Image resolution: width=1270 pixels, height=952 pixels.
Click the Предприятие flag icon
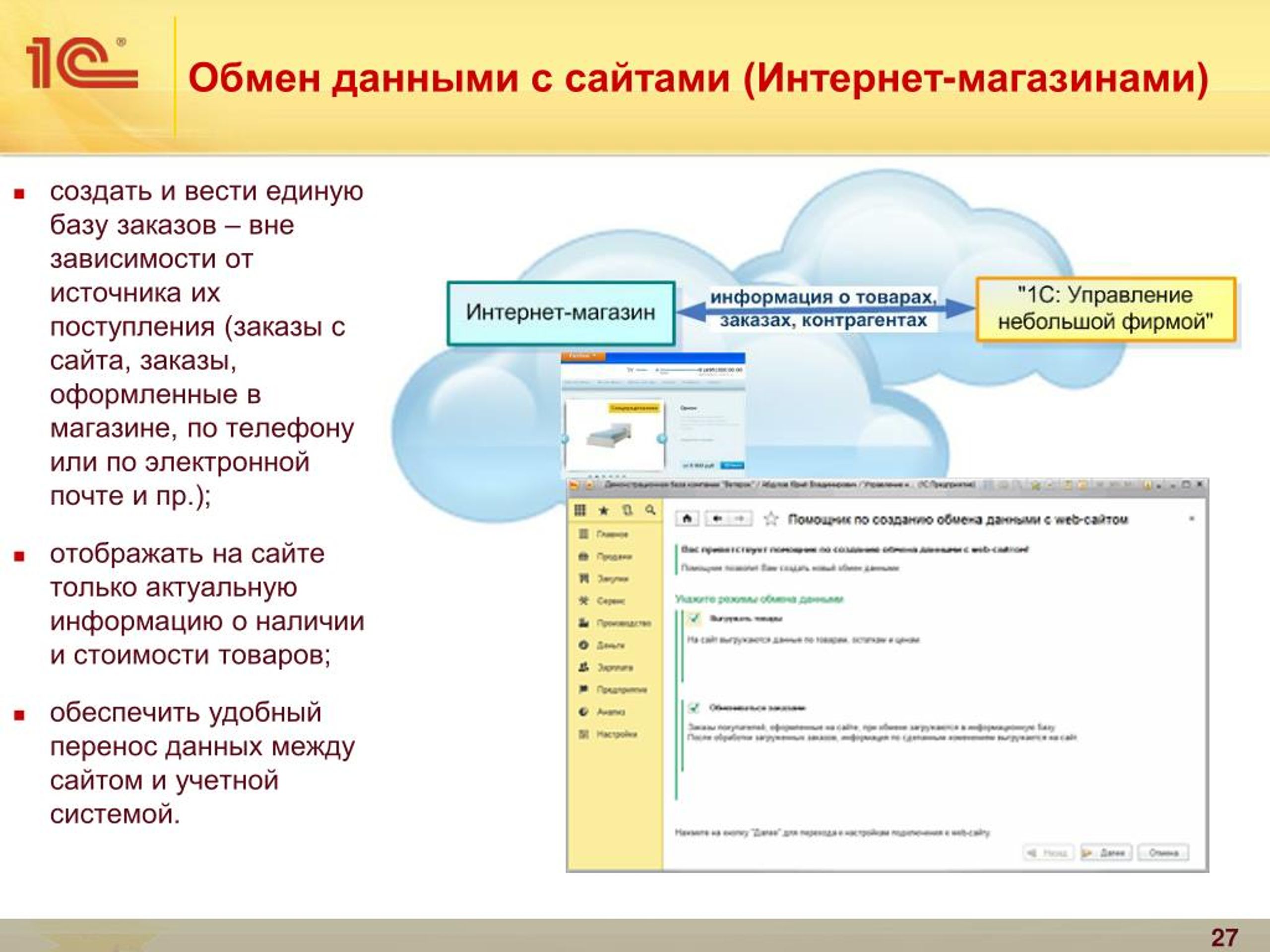click(x=583, y=689)
